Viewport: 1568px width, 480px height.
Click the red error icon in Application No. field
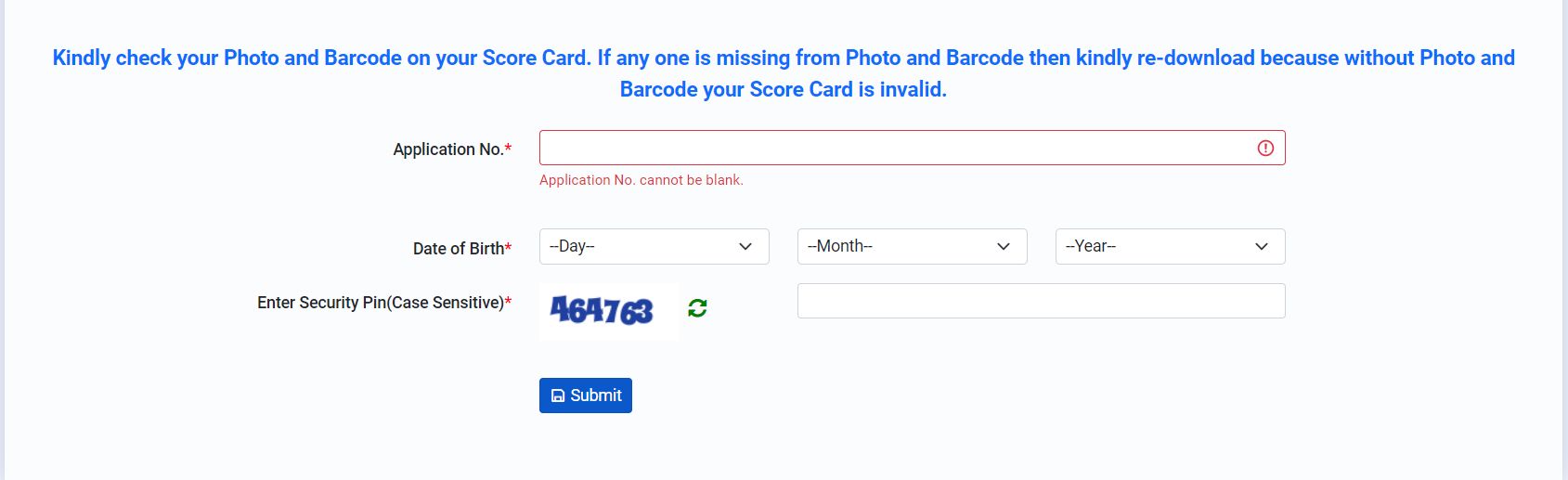point(1265,149)
